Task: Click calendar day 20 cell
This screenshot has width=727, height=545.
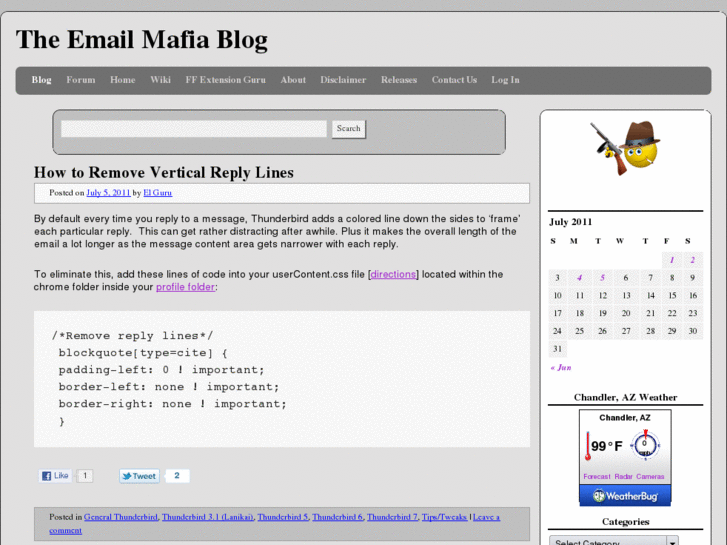Action: (625, 314)
